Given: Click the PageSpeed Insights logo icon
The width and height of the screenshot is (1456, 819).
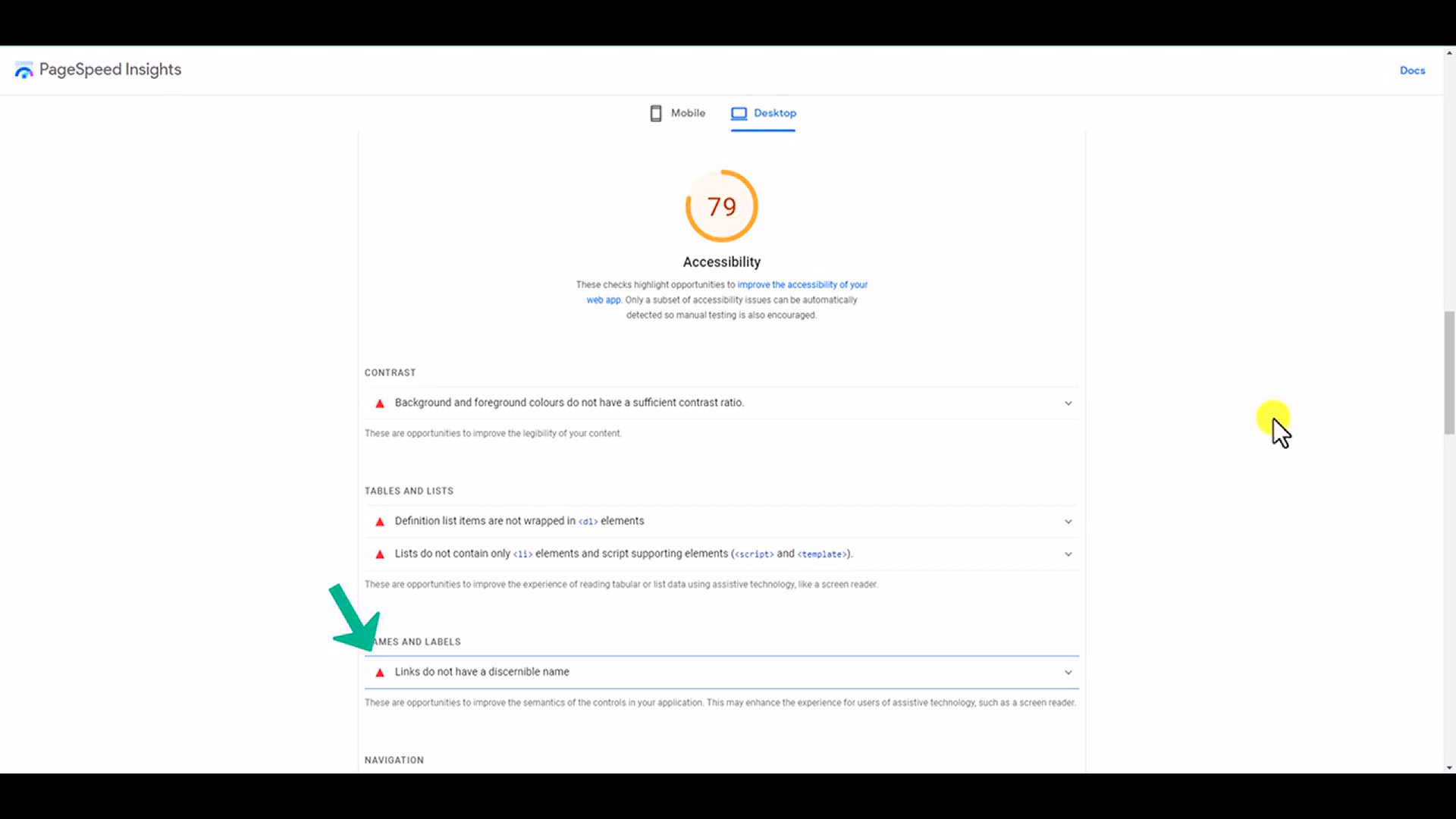Looking at the screenshot, I should pos(24,71).
